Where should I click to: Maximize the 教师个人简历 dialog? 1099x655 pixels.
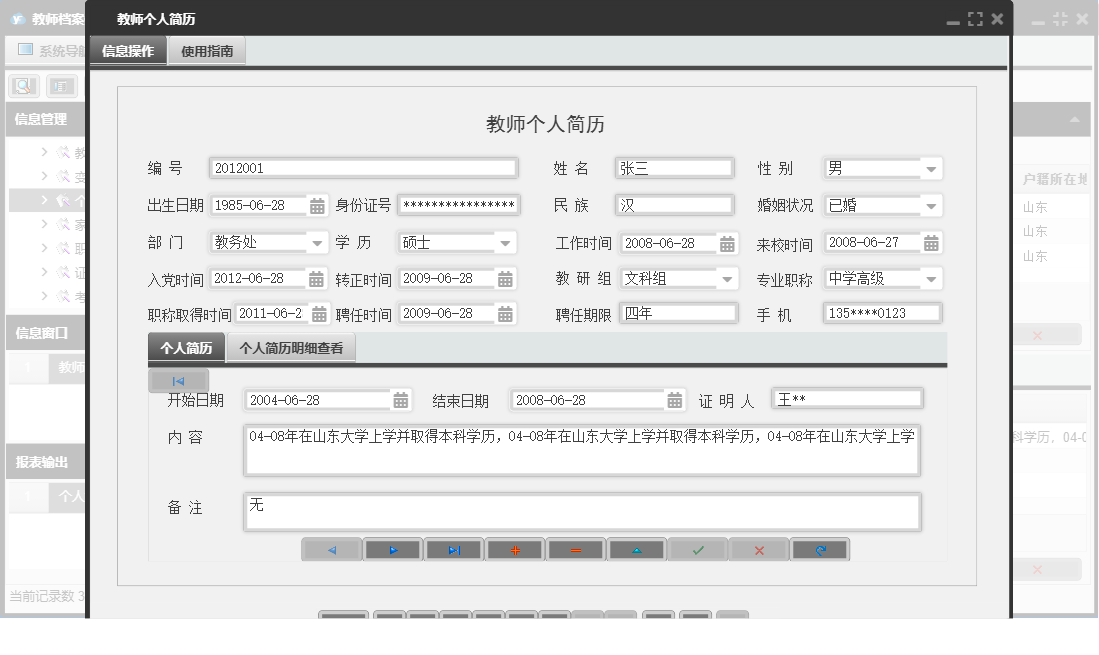point(975,20)
